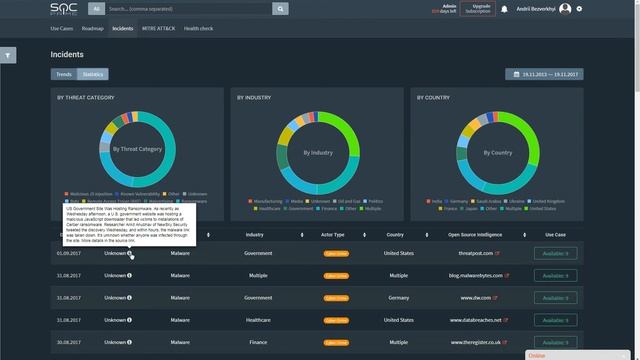Click the Finance industry cell

[x=258, y=342]
